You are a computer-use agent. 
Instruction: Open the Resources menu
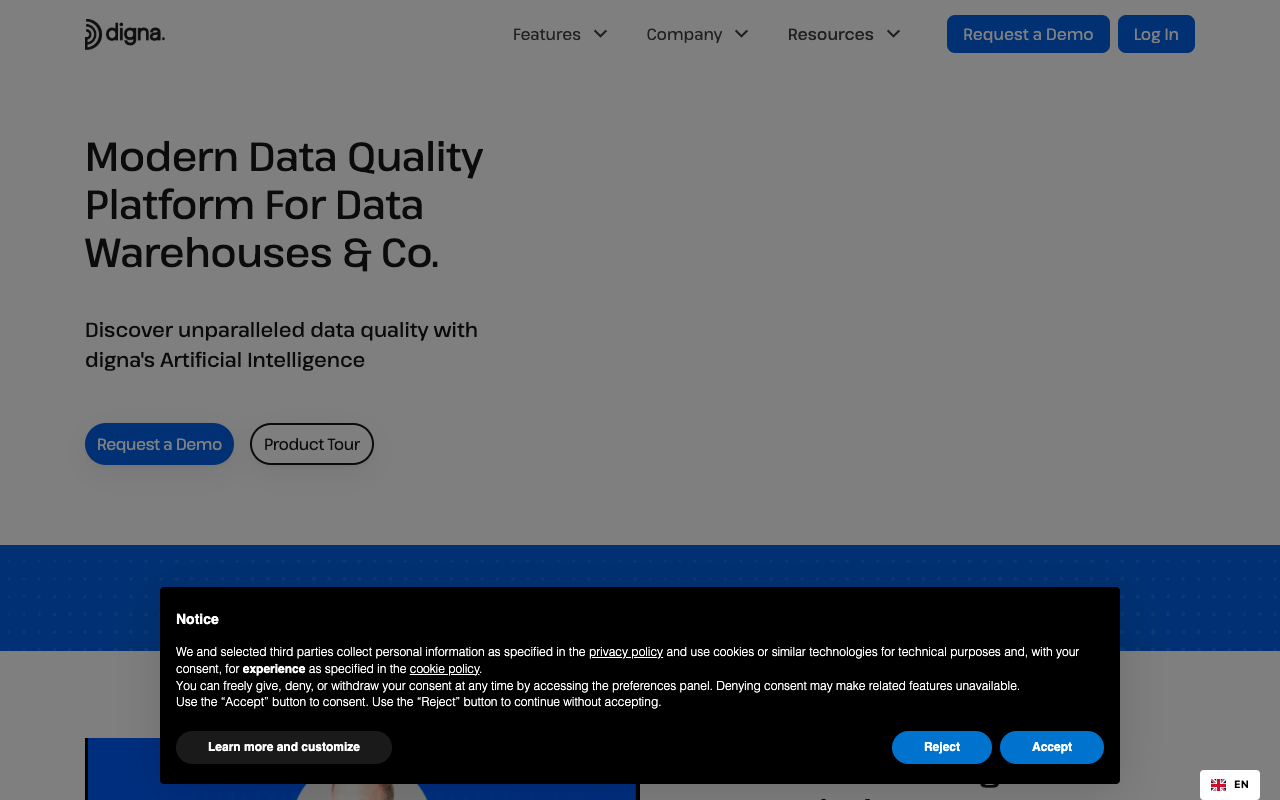[x=830, y=34]
